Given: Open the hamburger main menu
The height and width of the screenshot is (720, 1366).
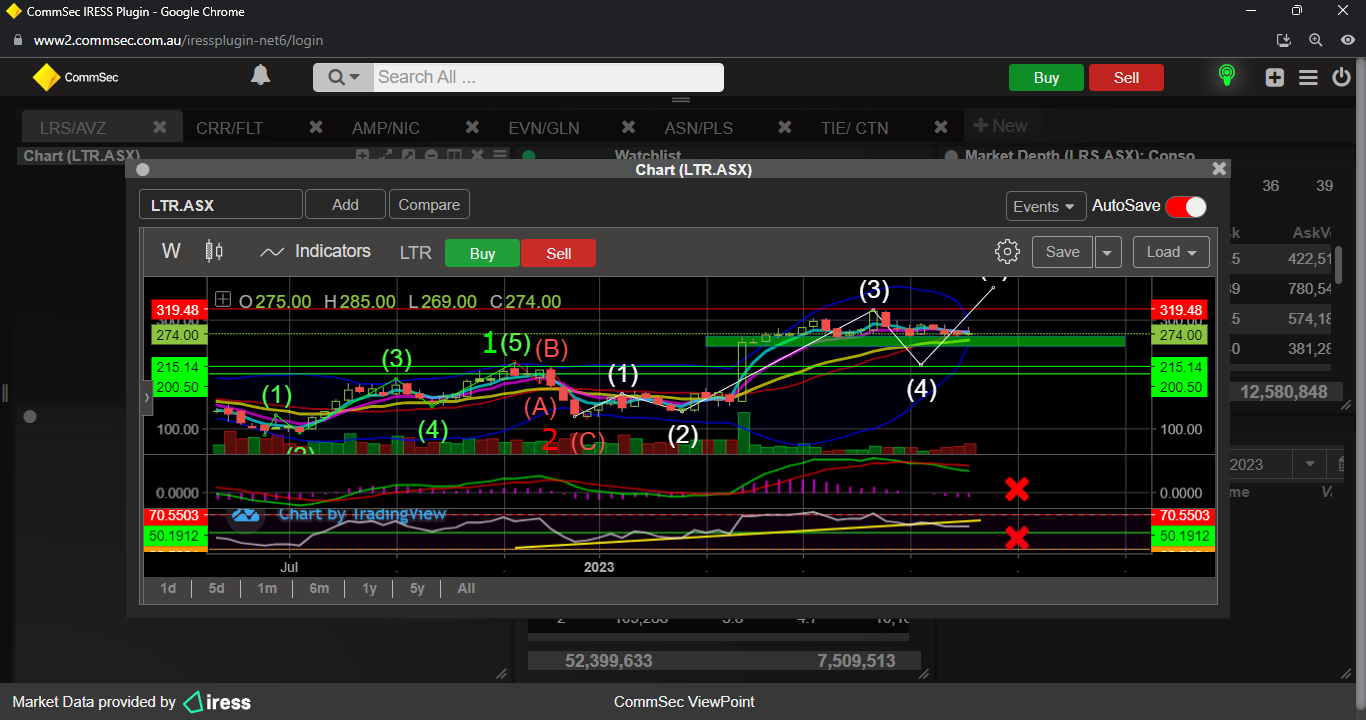Looking at the screenshot, I should click(x=1308, y=77).
